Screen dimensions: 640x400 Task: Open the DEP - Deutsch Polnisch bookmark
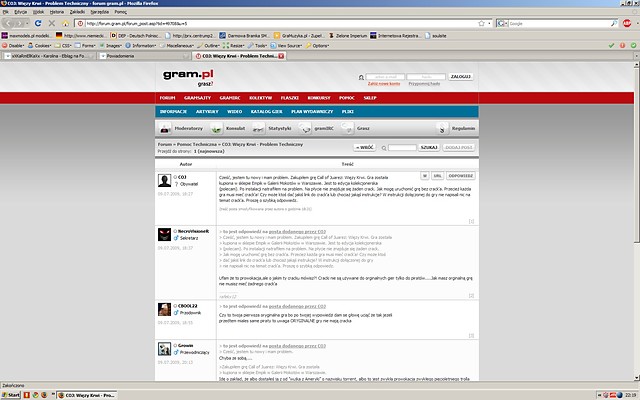tap(136, 36)
